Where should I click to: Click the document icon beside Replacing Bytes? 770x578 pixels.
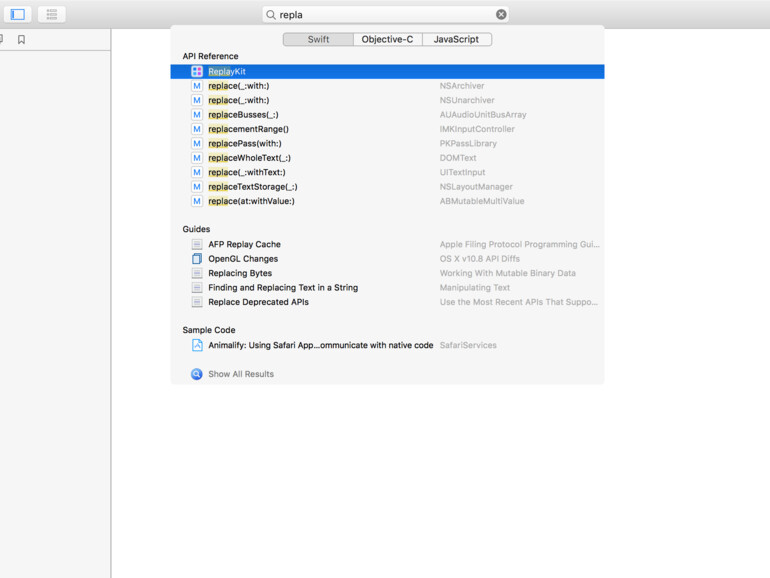point(197,273)
